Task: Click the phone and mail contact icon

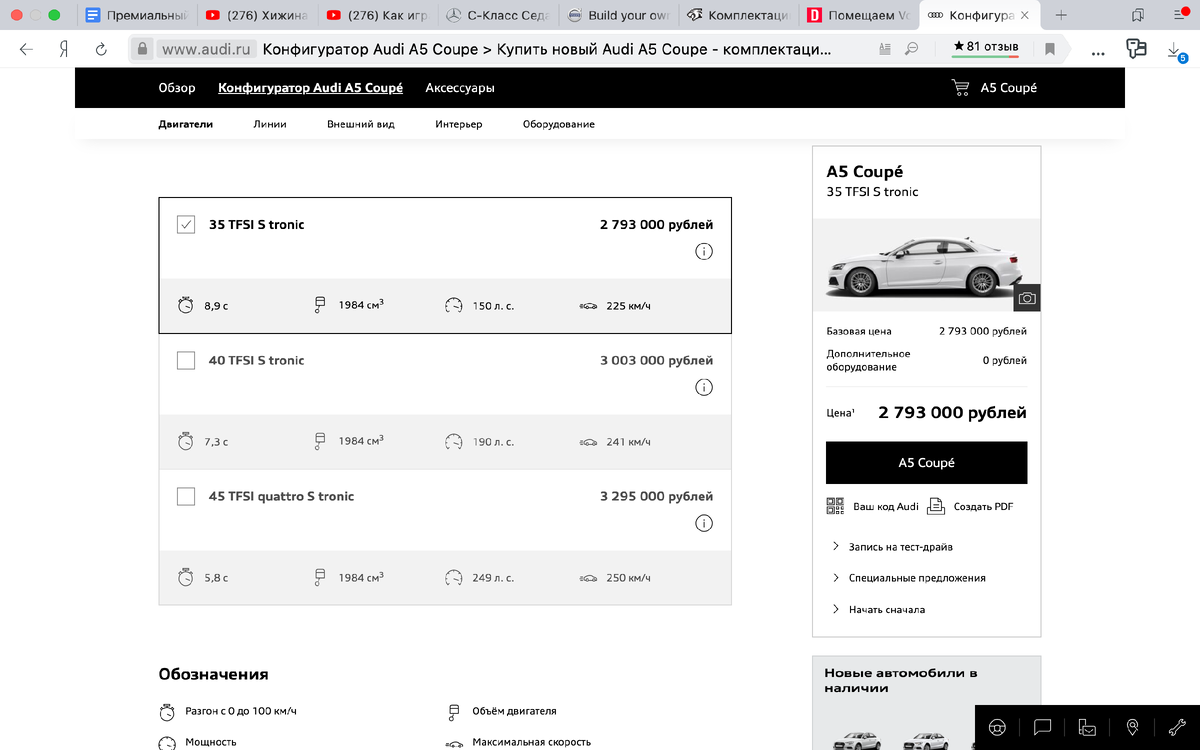Action: pyautogui.click(x=1087, y=727)
